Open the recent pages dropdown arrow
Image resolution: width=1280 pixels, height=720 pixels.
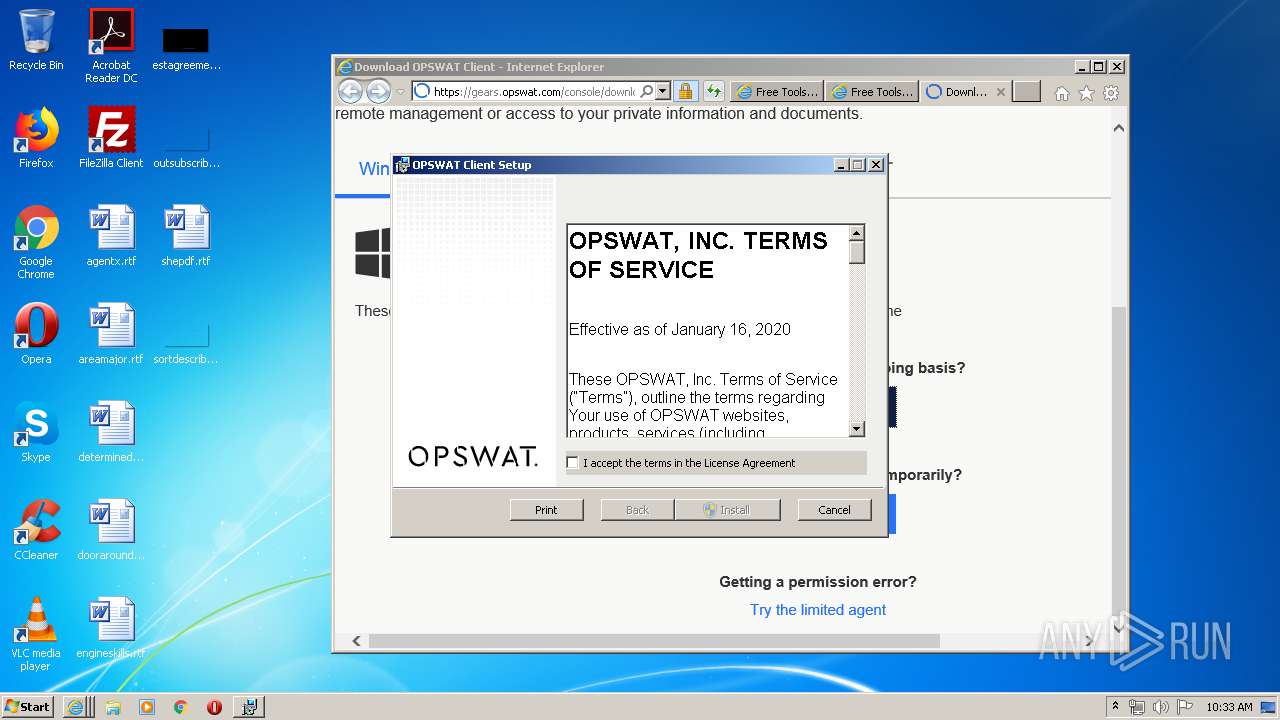click(x=400, y=92)
